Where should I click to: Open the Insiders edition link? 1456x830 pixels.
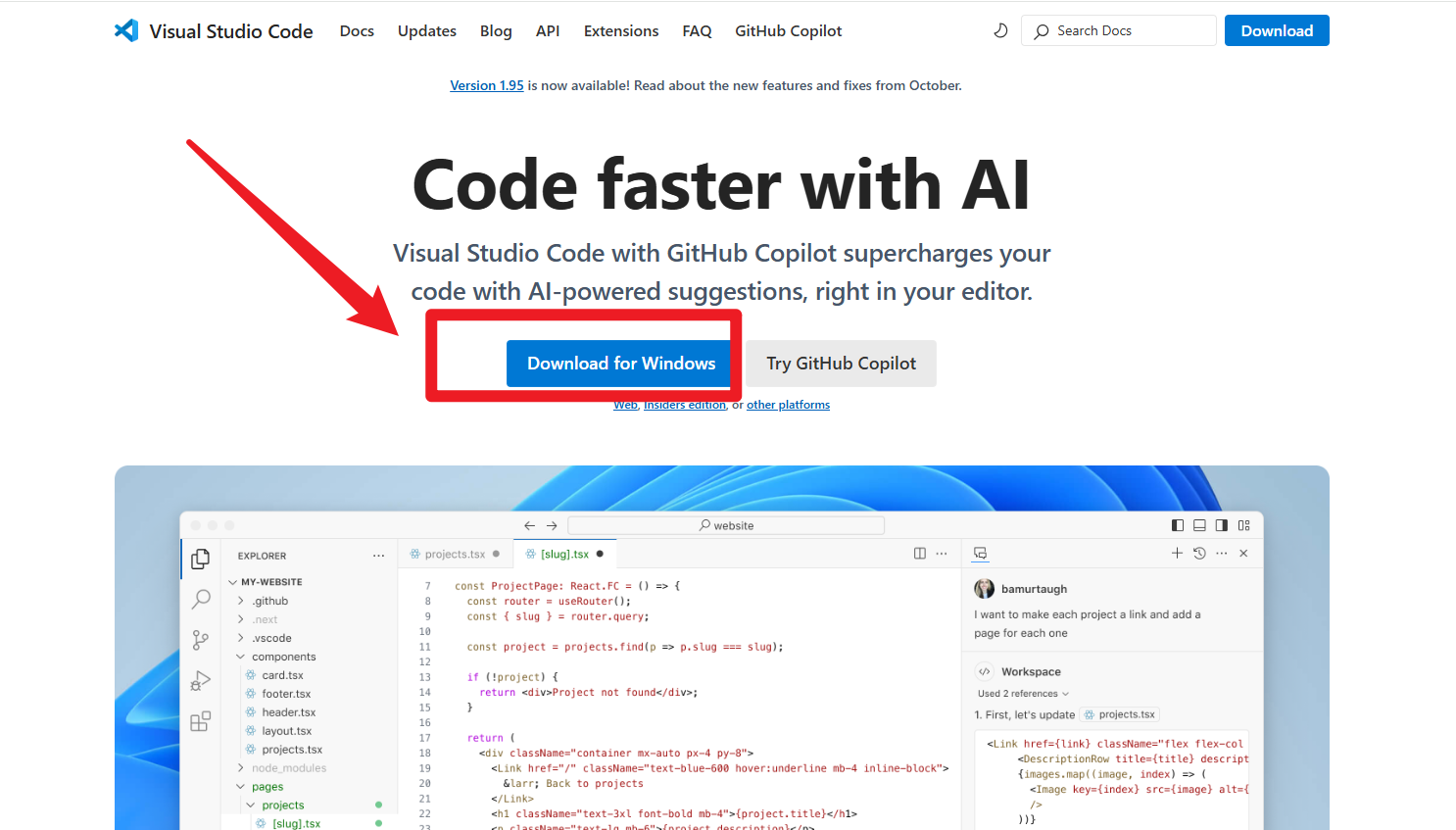click(x=685, y=405)
